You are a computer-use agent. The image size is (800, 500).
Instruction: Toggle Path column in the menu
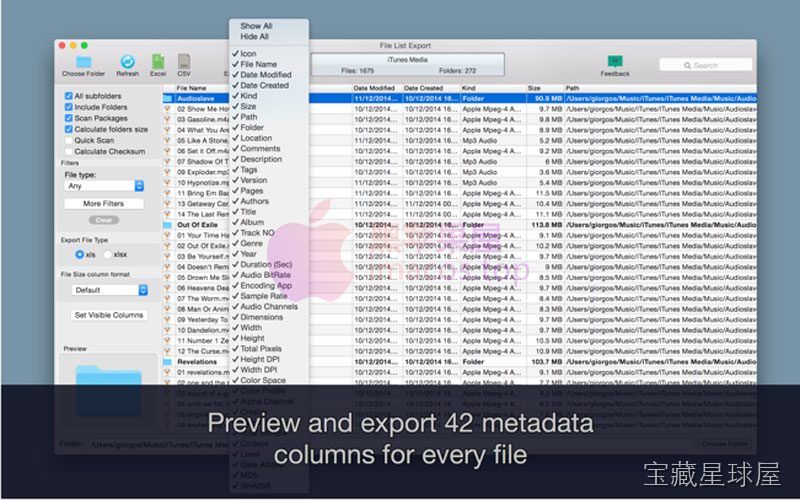coord(248,117)
